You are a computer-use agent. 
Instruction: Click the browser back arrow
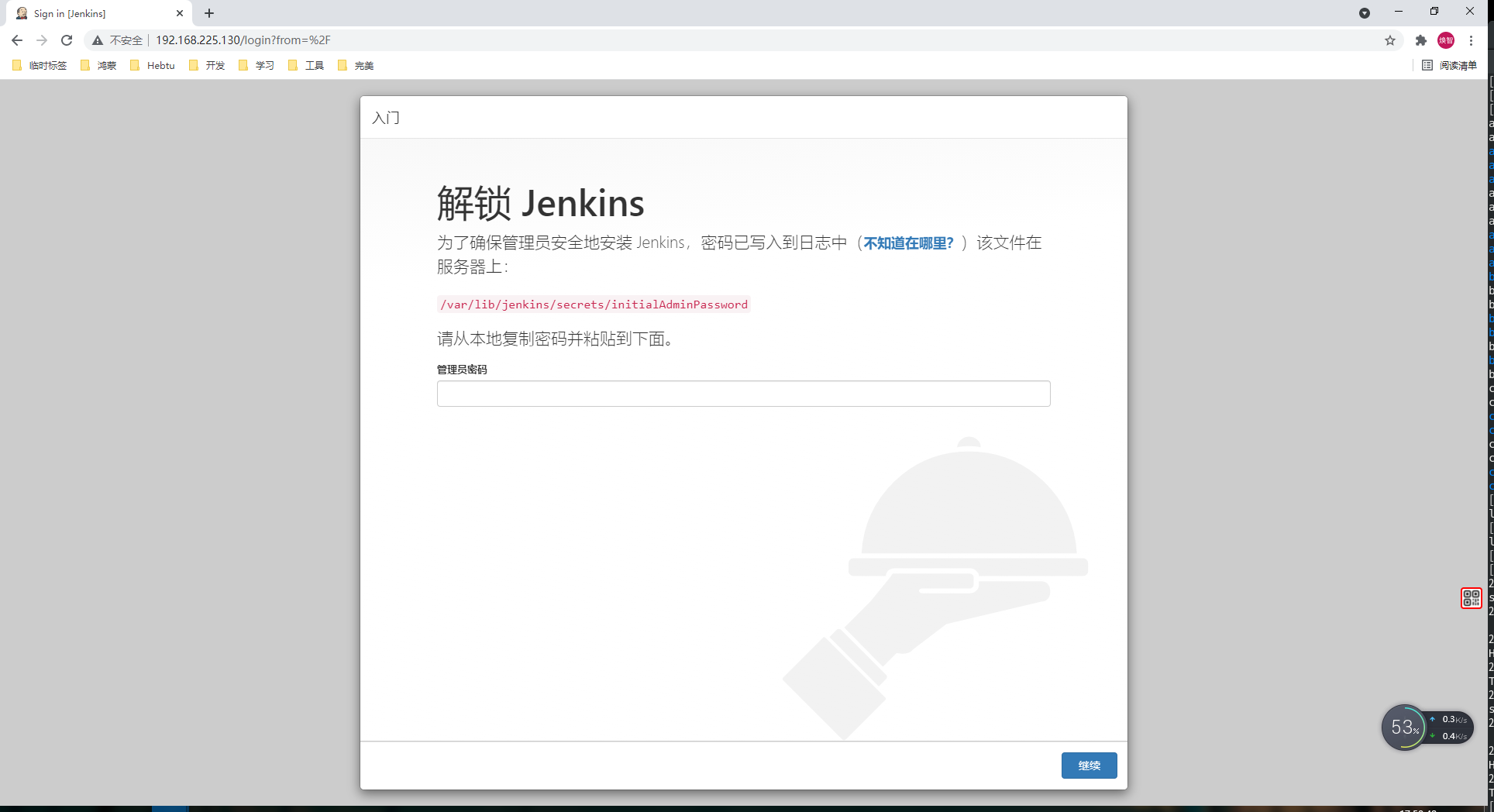17,40
